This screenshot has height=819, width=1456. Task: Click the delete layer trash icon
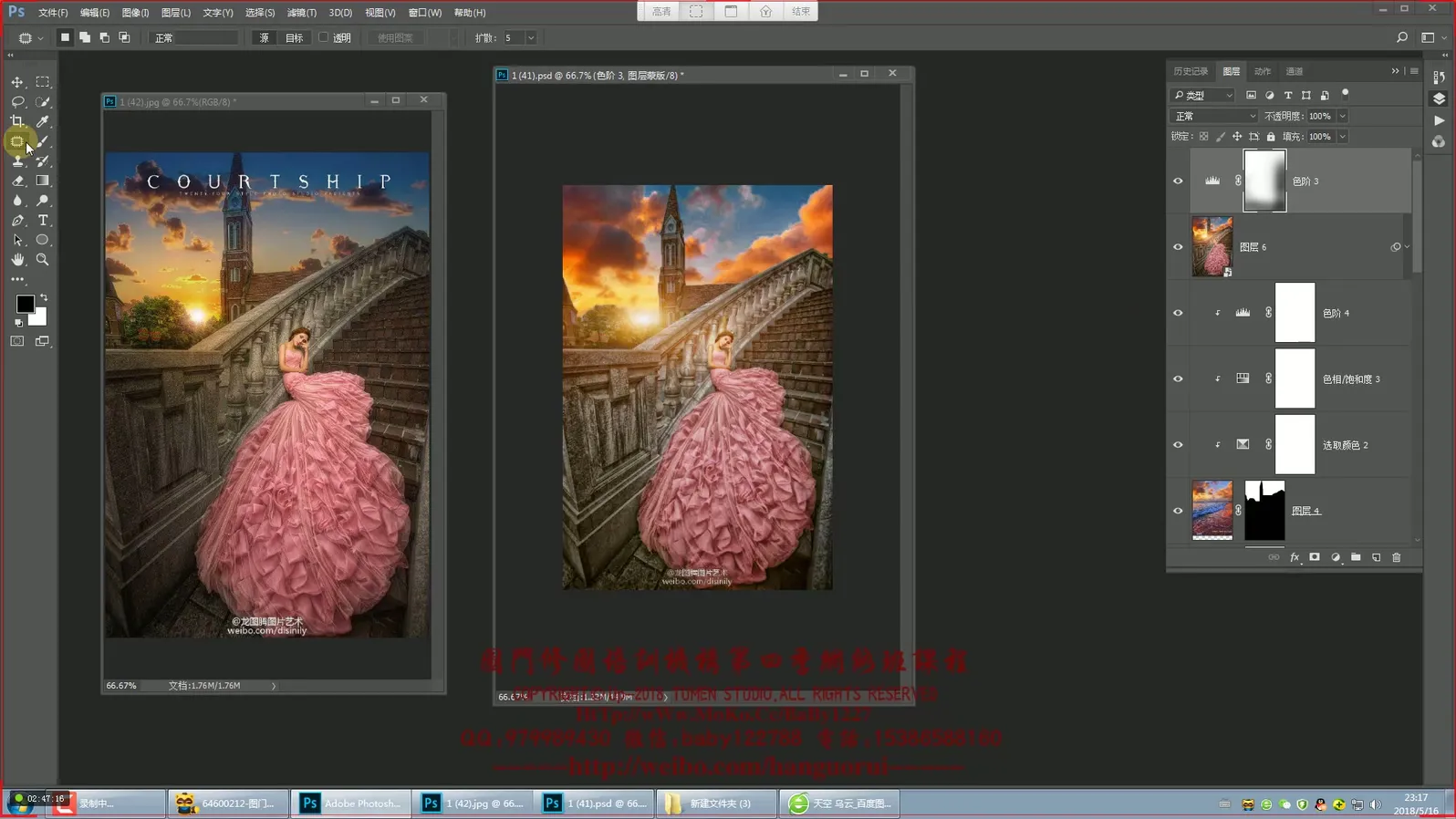point(1397,557)
